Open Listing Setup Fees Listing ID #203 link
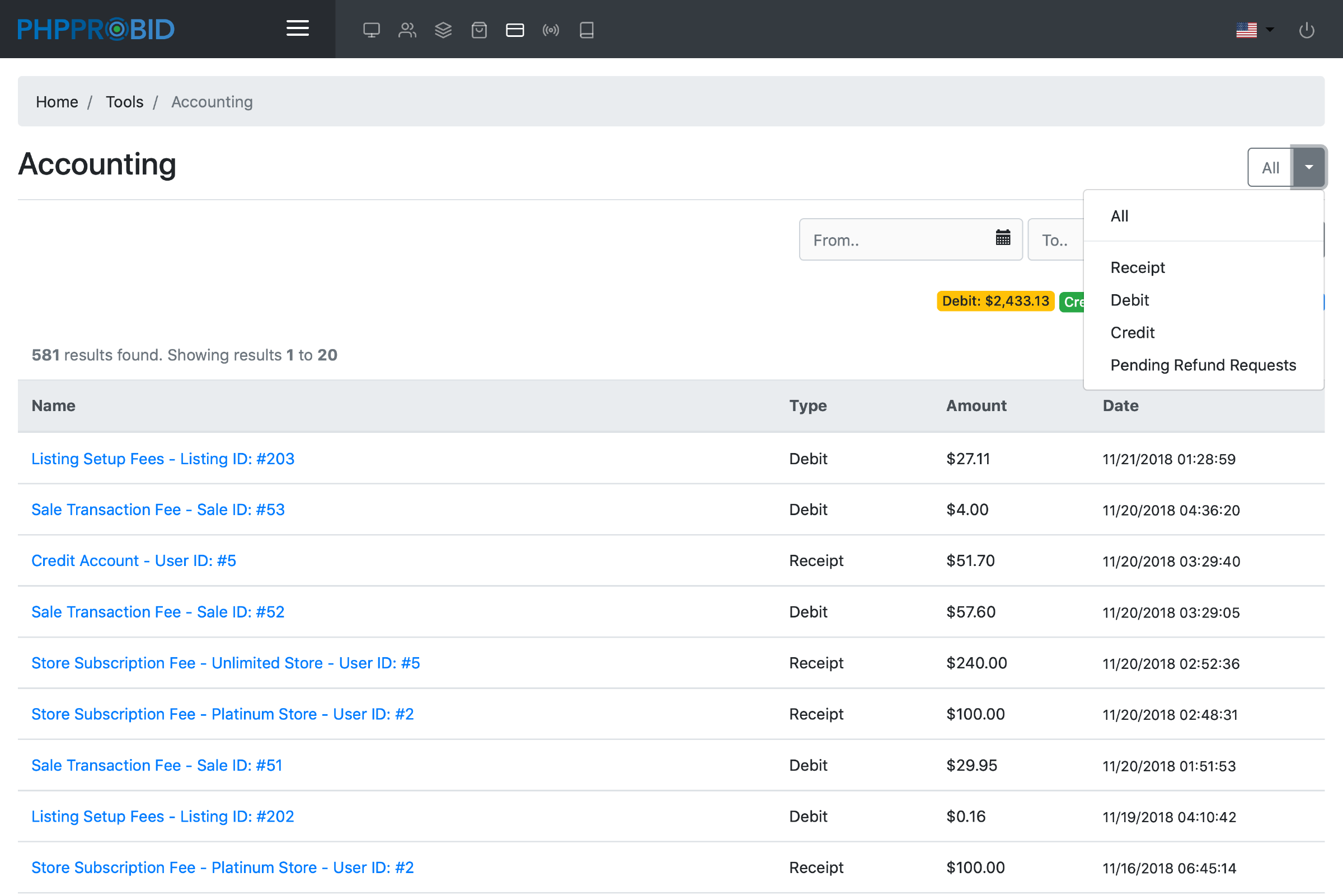1343x896 pixels. [163, 459]
